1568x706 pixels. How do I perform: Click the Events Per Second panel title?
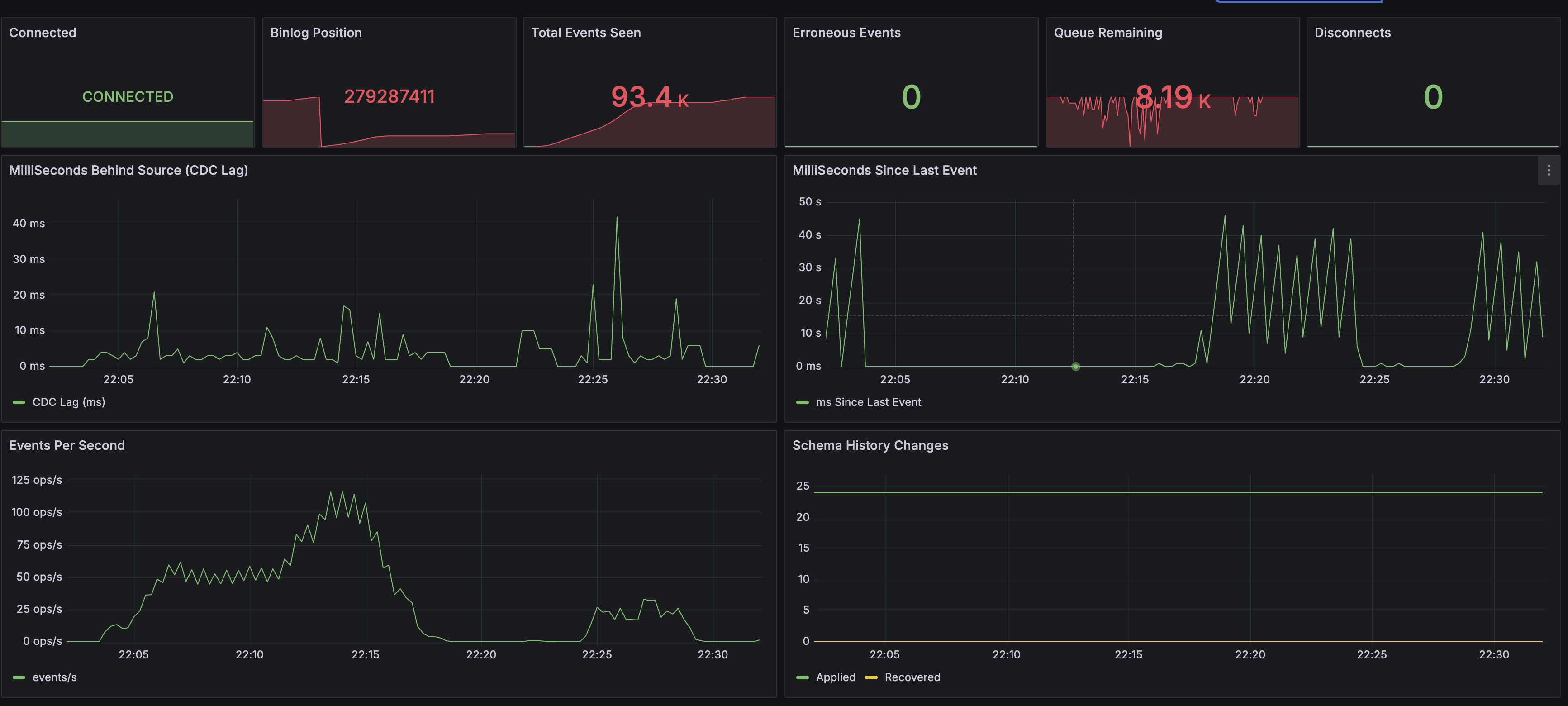point(67,445)
